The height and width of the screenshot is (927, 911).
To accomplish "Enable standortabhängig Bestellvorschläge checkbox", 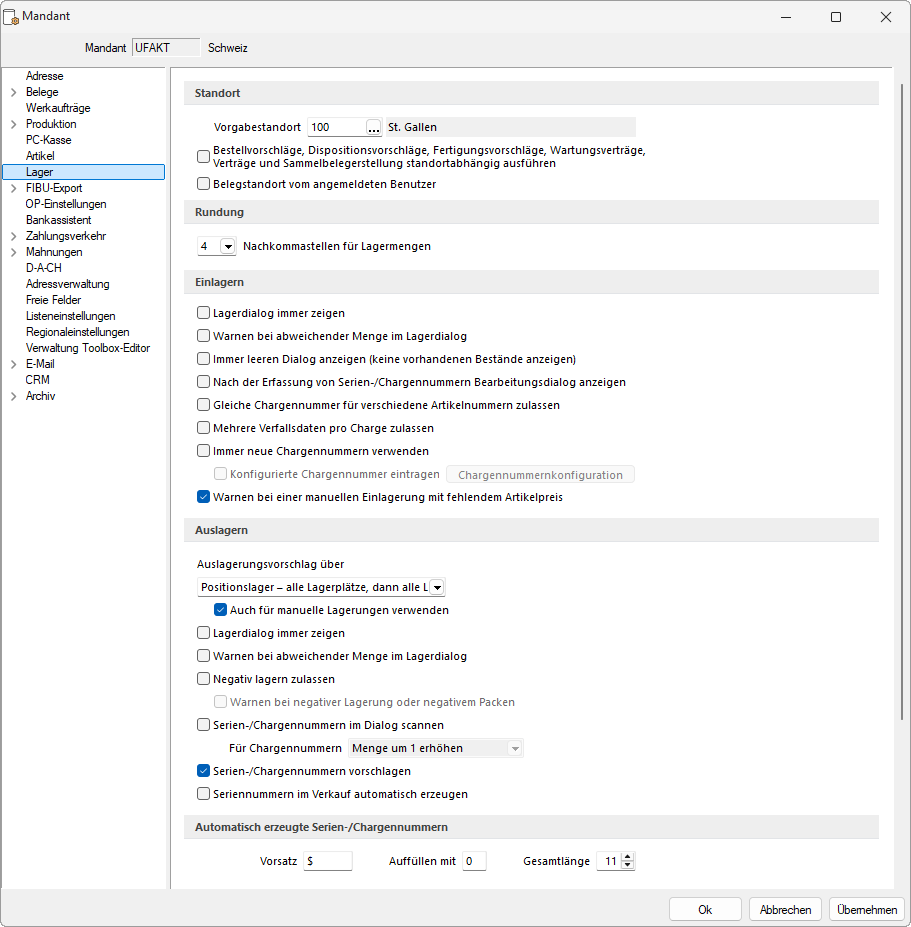I will click(x=203, y=157).
